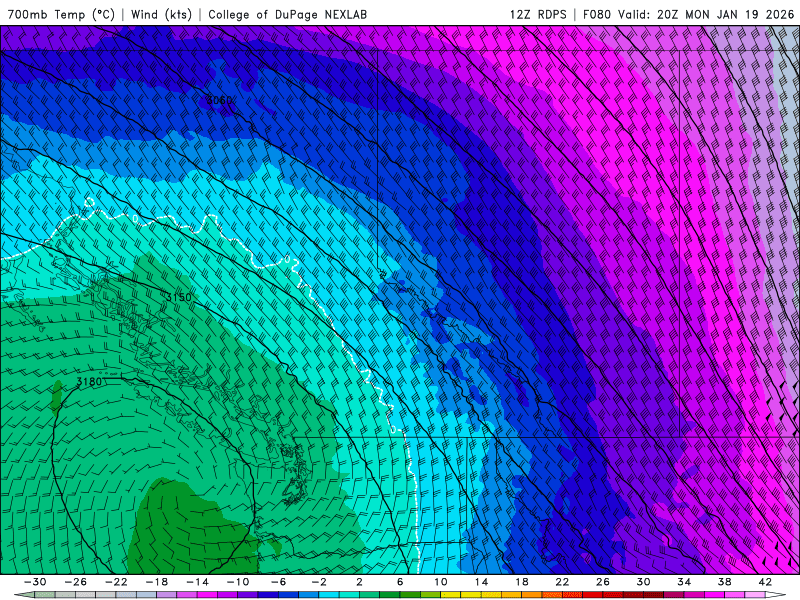The image size is (800, 600).
Task: Select the '22' colorbar scale value
Action: [562, 582]
